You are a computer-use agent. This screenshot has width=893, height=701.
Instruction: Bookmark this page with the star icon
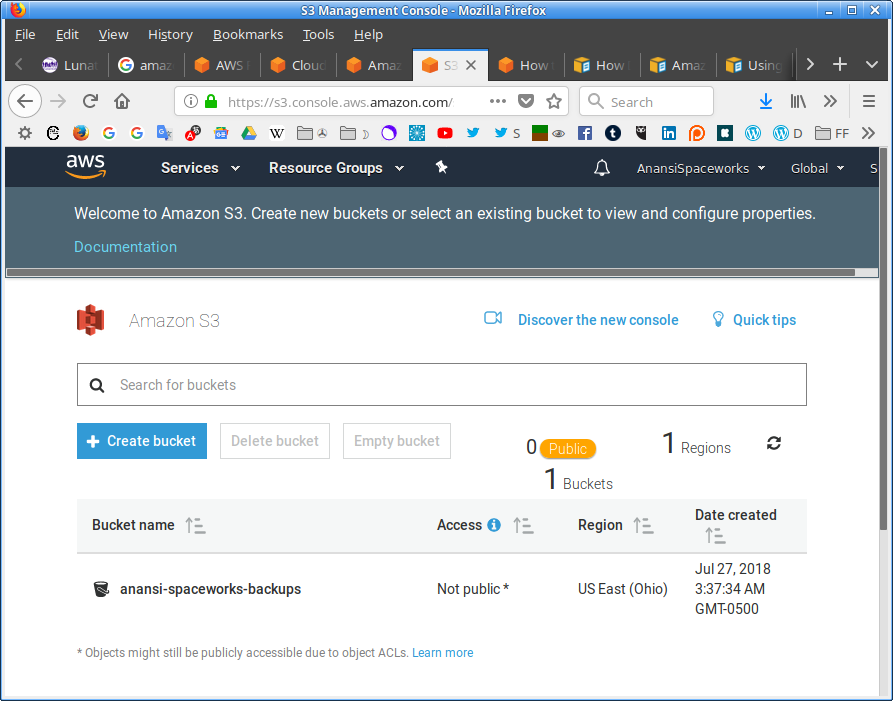click(554, 102)
